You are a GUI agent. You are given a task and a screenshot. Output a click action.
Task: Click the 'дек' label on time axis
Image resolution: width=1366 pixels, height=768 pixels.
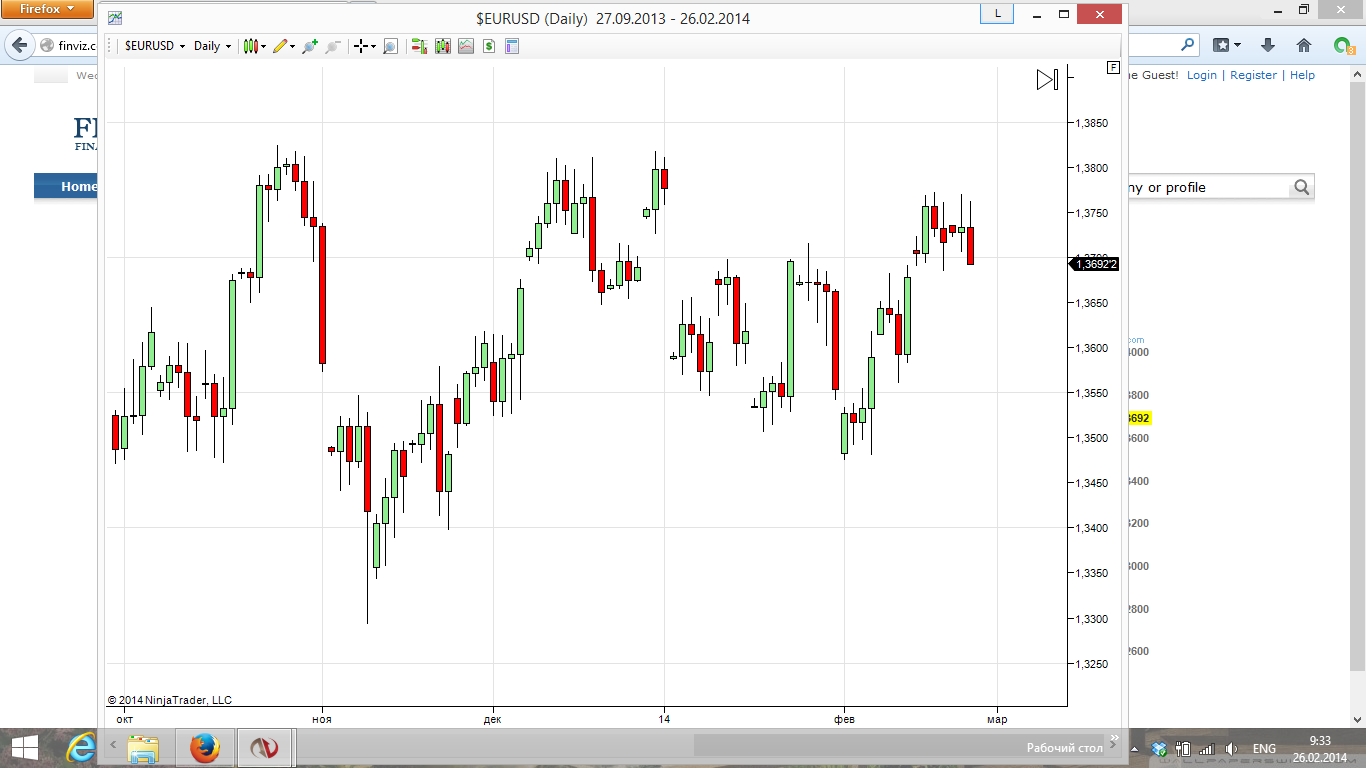(492, 719)
